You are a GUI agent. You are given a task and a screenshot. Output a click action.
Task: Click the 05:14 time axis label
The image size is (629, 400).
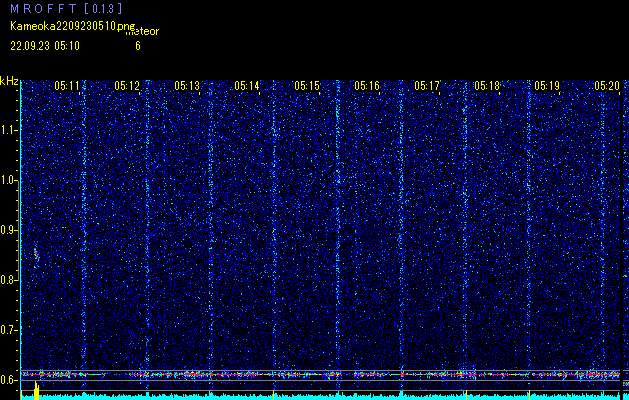tap(247, 85)
